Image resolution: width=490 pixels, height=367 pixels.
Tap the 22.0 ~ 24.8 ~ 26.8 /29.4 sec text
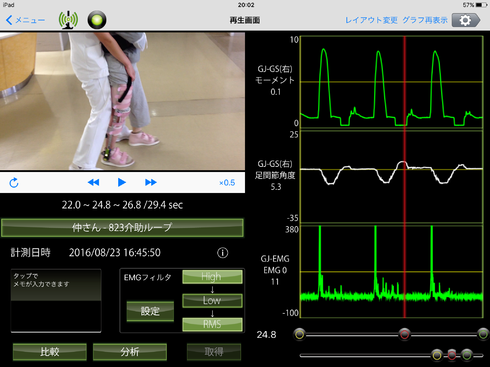(122, 205)
